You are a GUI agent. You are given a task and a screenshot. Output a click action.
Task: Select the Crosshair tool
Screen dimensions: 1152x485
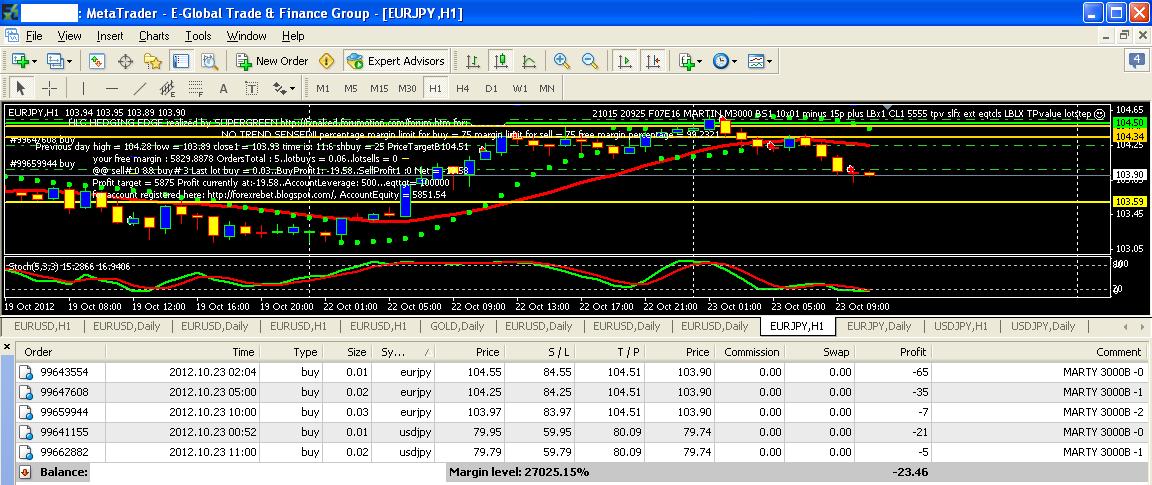coord(49,88)
